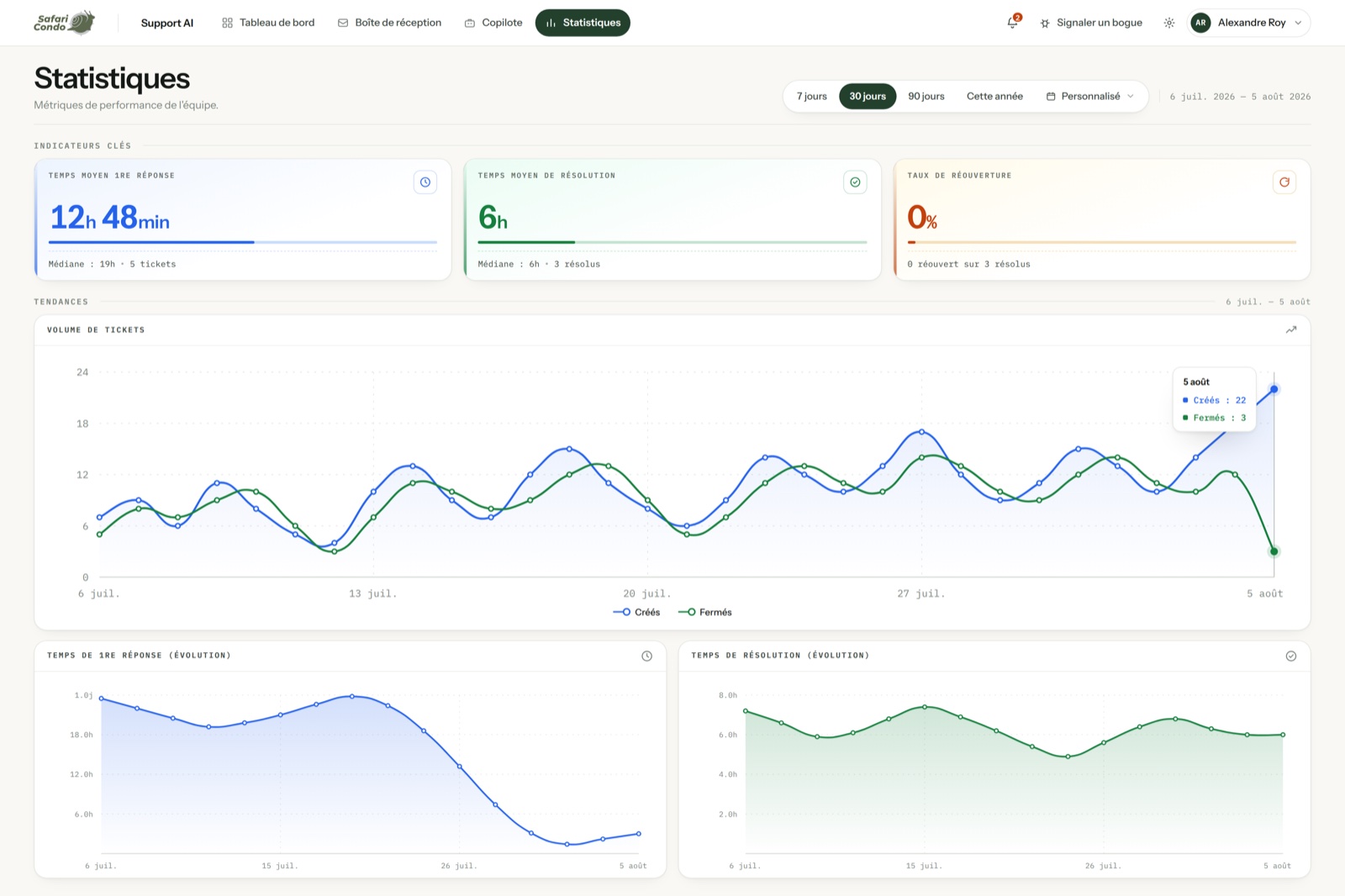The width and height of the screenshot is (1345, 896).
Task: Click the INDICATEURS CLÉS section label
Action: (x=82, y=145)
